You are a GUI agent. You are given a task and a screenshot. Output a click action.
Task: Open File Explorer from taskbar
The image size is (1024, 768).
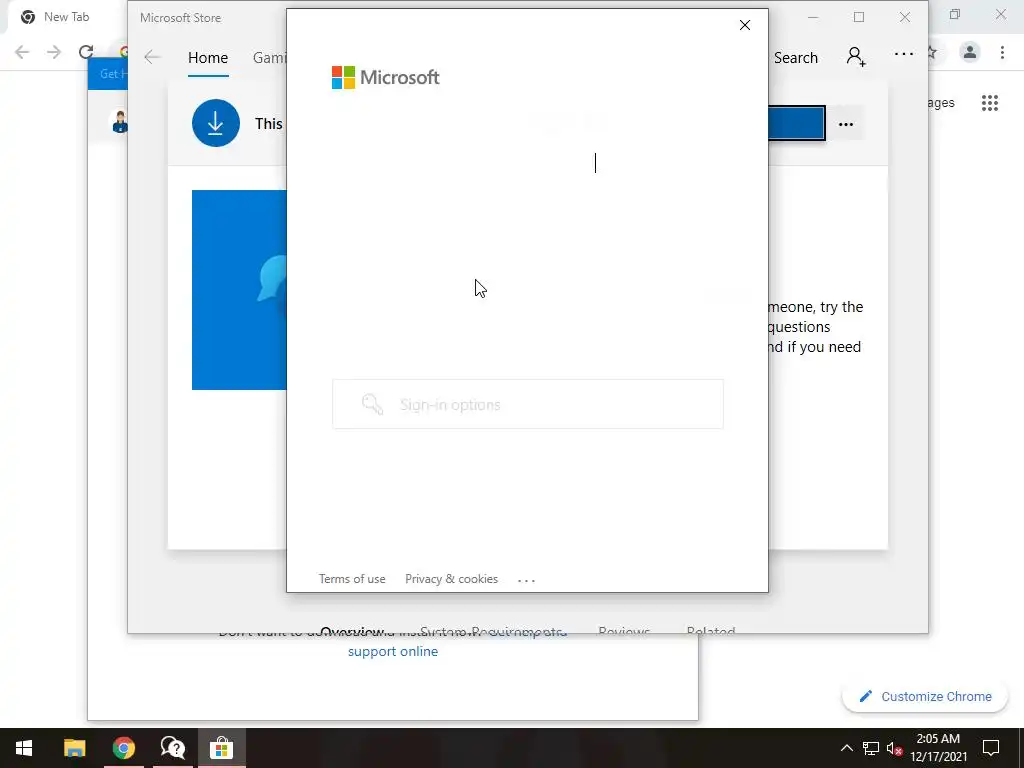coord(74,748)
